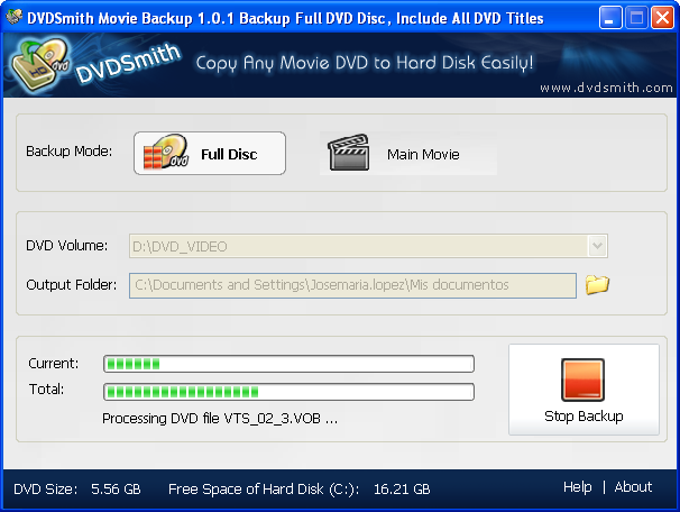Image resolution: width=680 pixels, height=512 pixels.
Task: Click the red stop square icon
Action: (583, 380)
